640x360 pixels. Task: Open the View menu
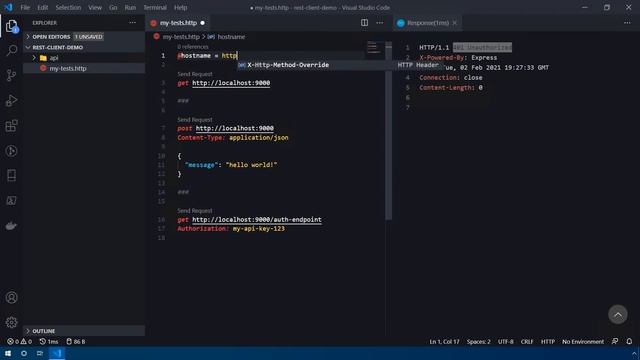point(95,8)
